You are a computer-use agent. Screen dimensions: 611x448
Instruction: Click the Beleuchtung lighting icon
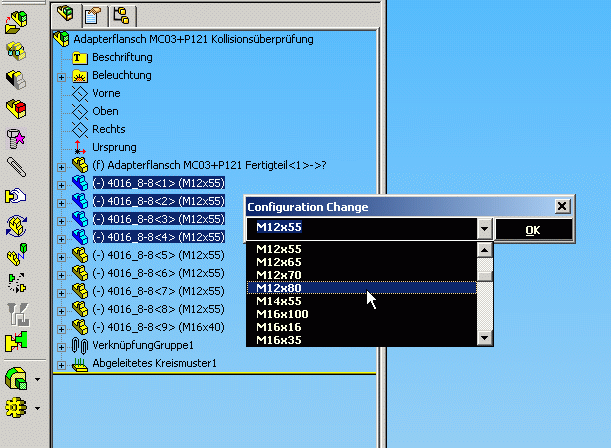pos(80,76)
